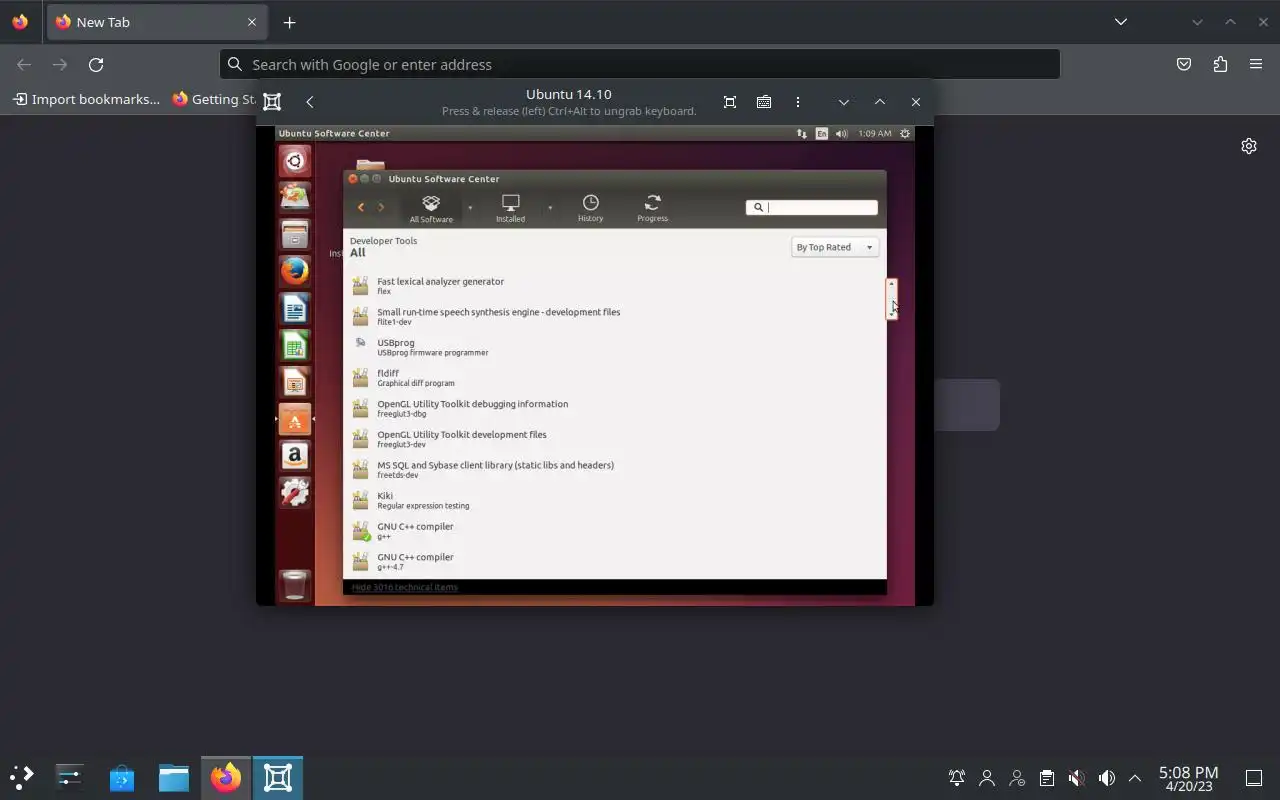Go back in the Software Center
The width and height of the screenshot is (1280, 800).
pyautogui.click(x=360, y=207)
